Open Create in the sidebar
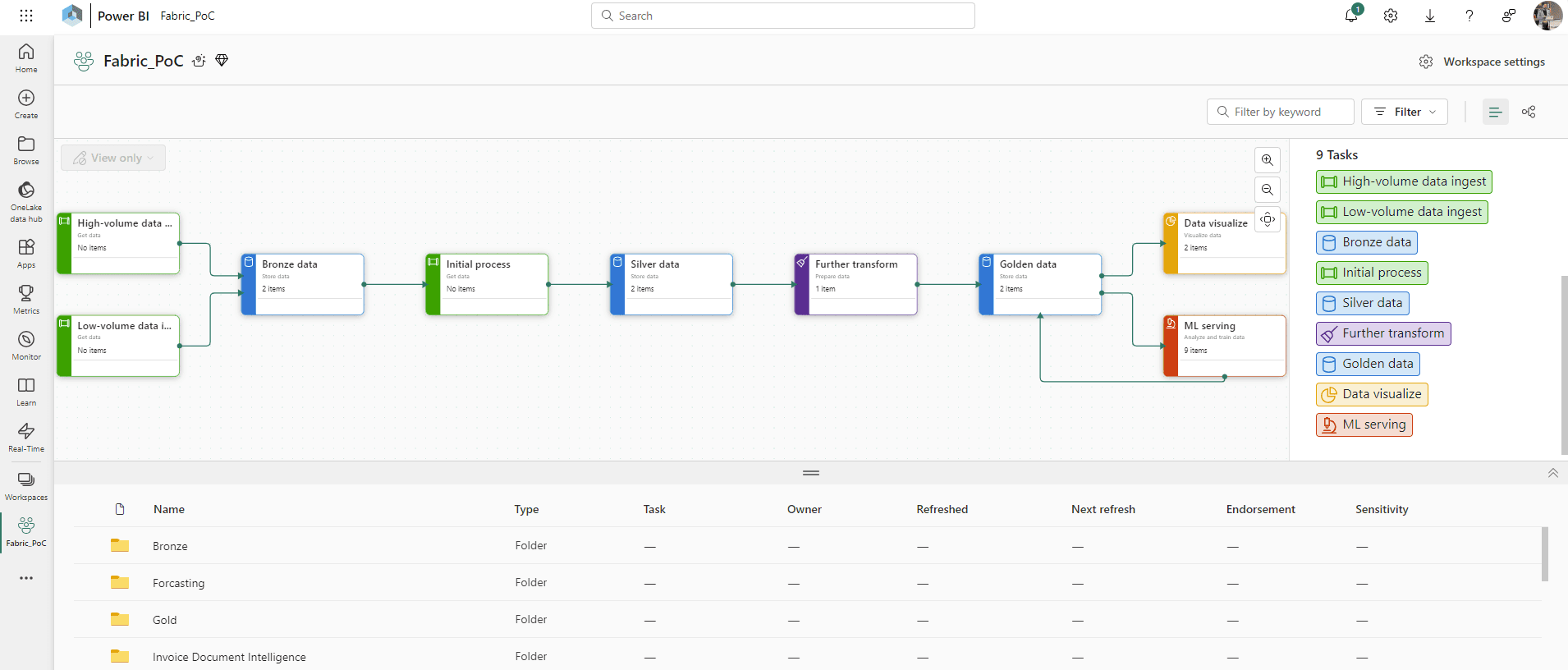The image size is (1568, 670). [26, 104]
